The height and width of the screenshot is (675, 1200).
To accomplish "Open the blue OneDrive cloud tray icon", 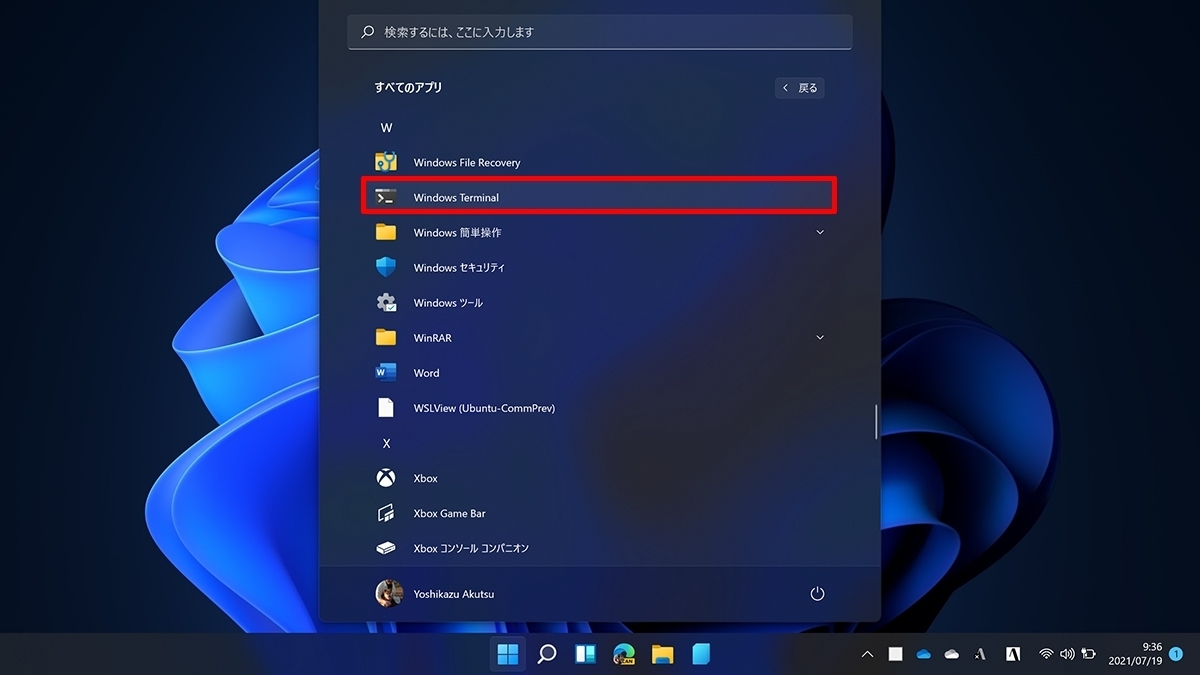I will tap(924, 654).
